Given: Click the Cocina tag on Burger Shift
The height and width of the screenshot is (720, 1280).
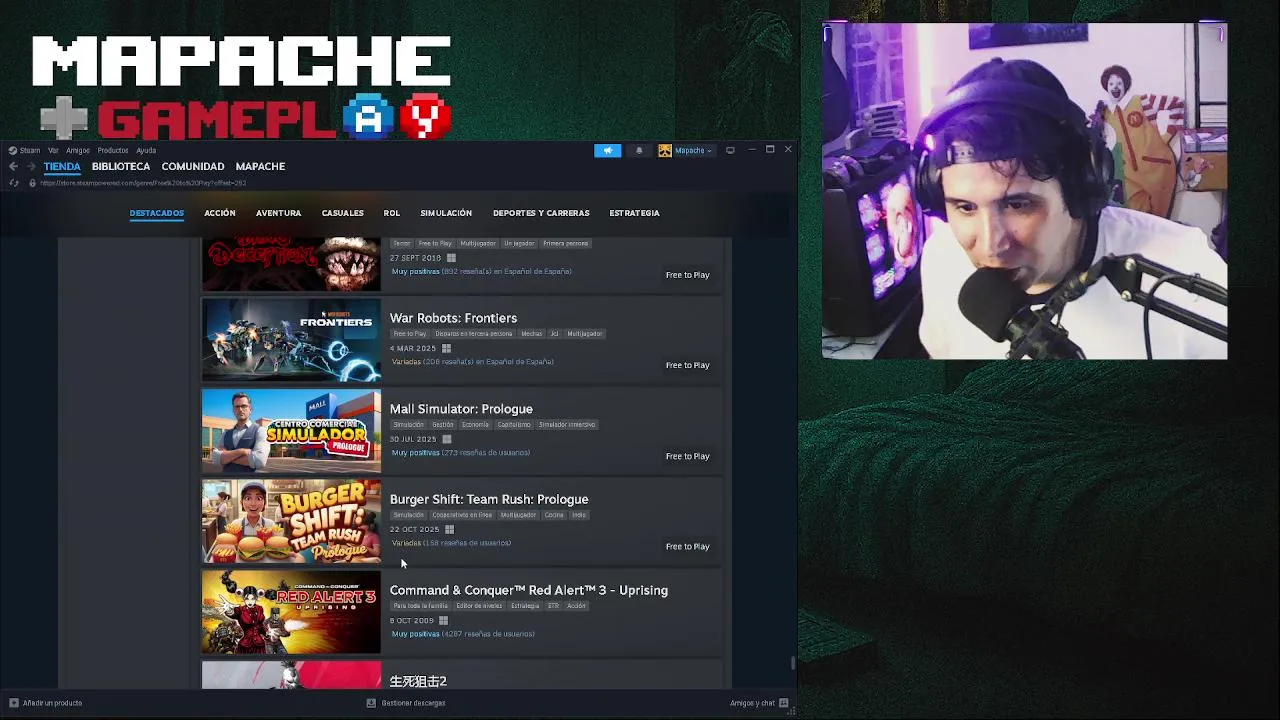Looking at the screenshot, I should (x=554, y=515).
